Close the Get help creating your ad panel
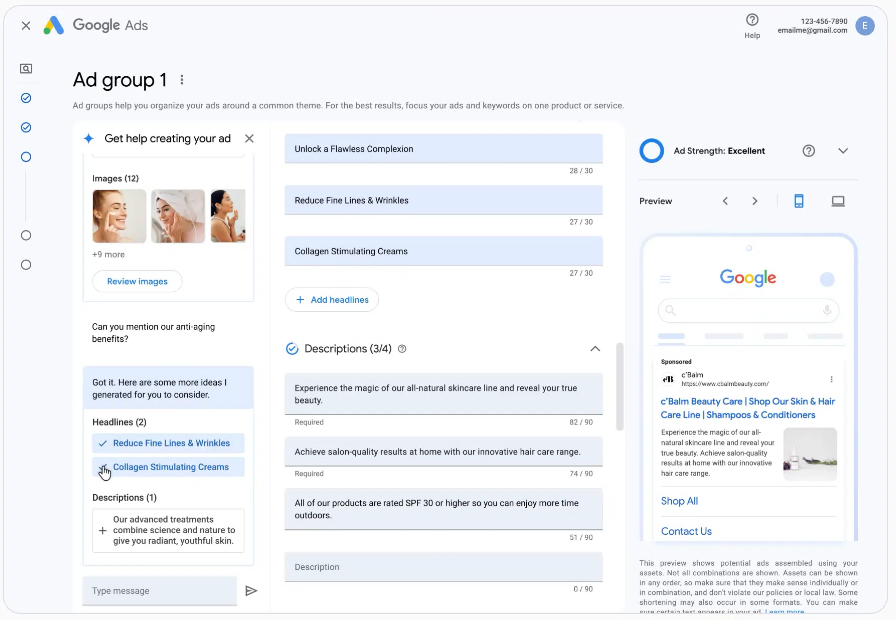This screenshot has height=620, width=896. click(249, 139)
